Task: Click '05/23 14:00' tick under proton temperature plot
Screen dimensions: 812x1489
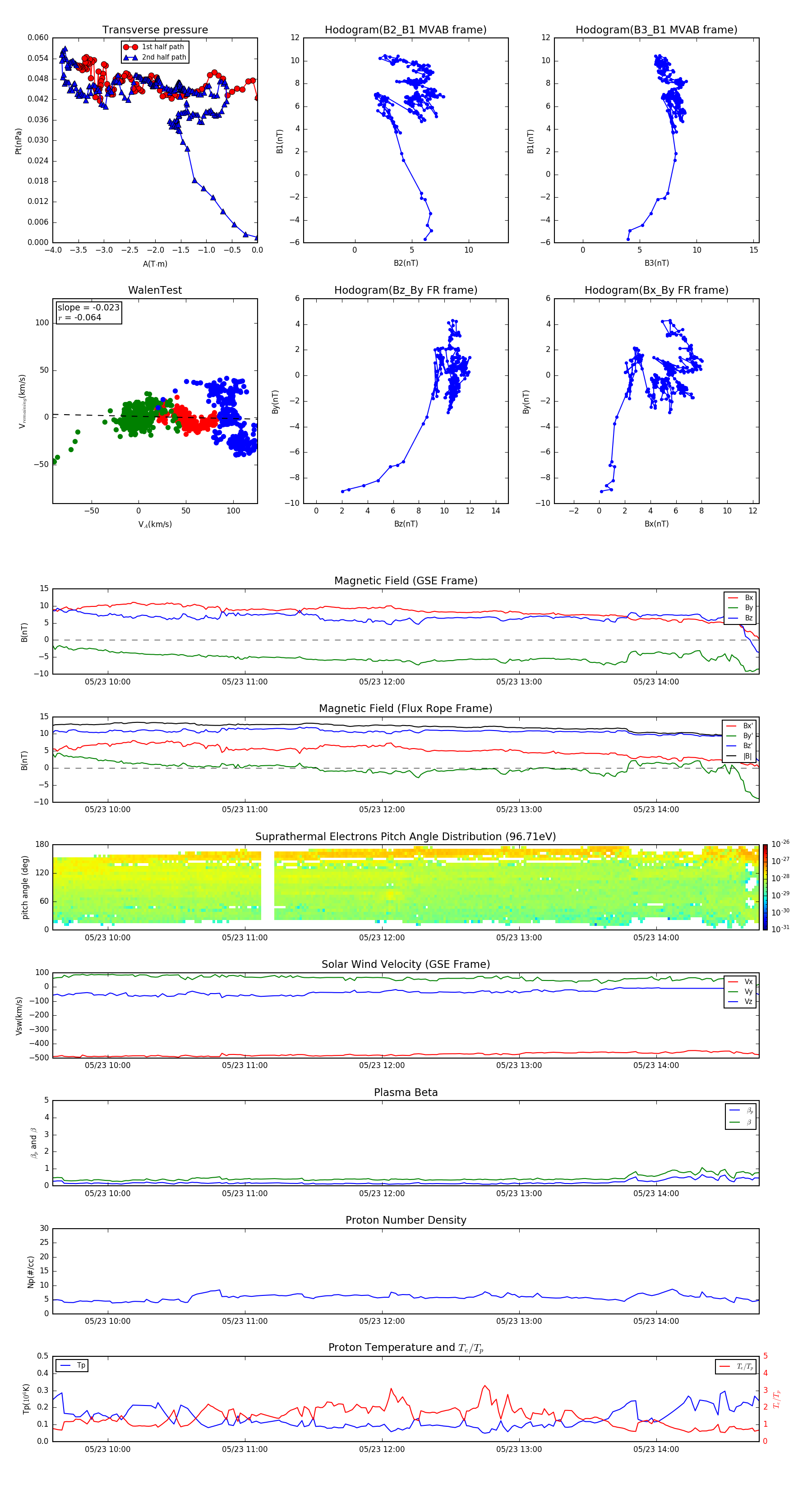Action: click(656, 1449)
